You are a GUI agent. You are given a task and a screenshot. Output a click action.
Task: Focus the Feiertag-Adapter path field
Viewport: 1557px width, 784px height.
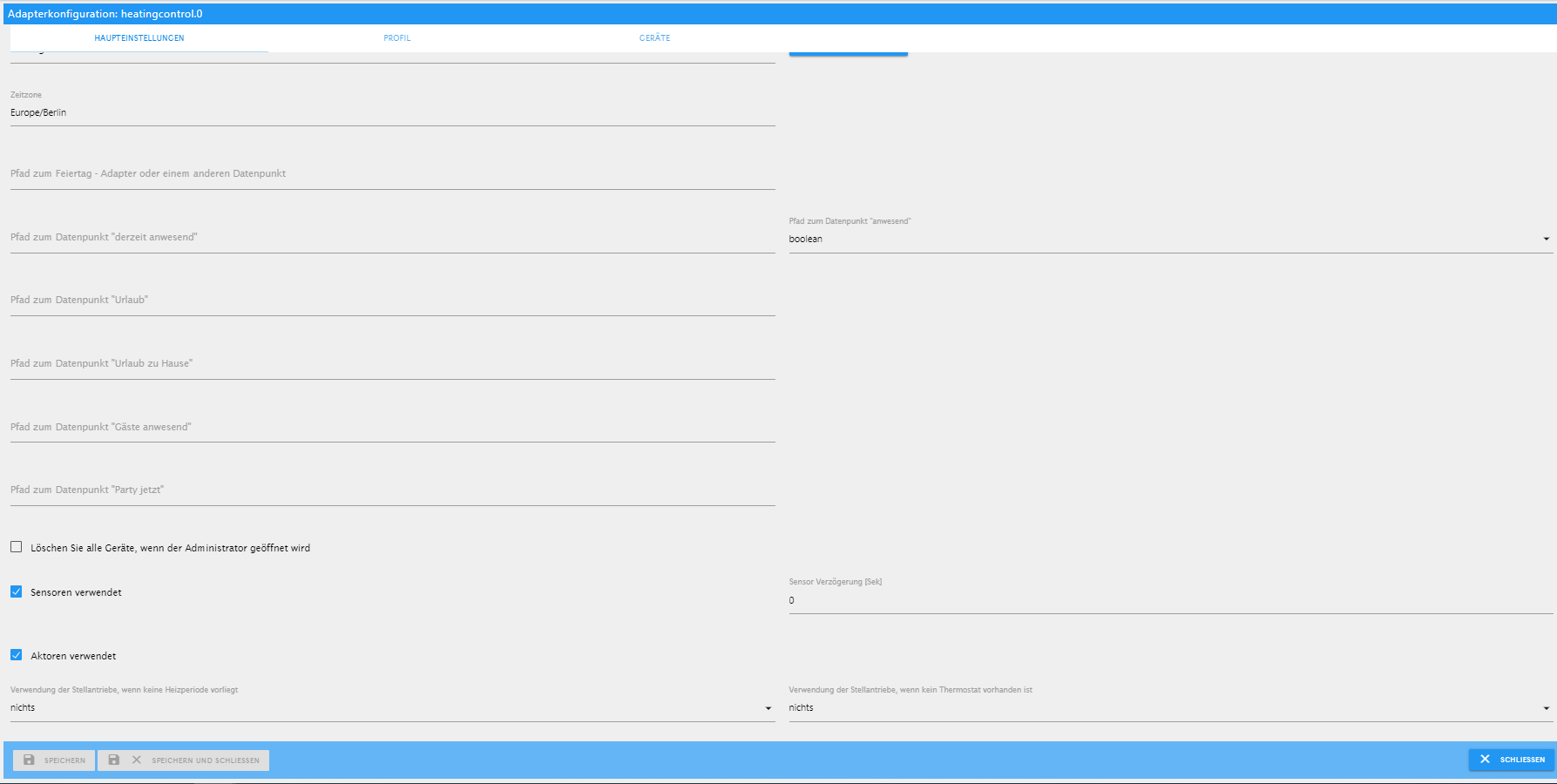coord(392,174)
